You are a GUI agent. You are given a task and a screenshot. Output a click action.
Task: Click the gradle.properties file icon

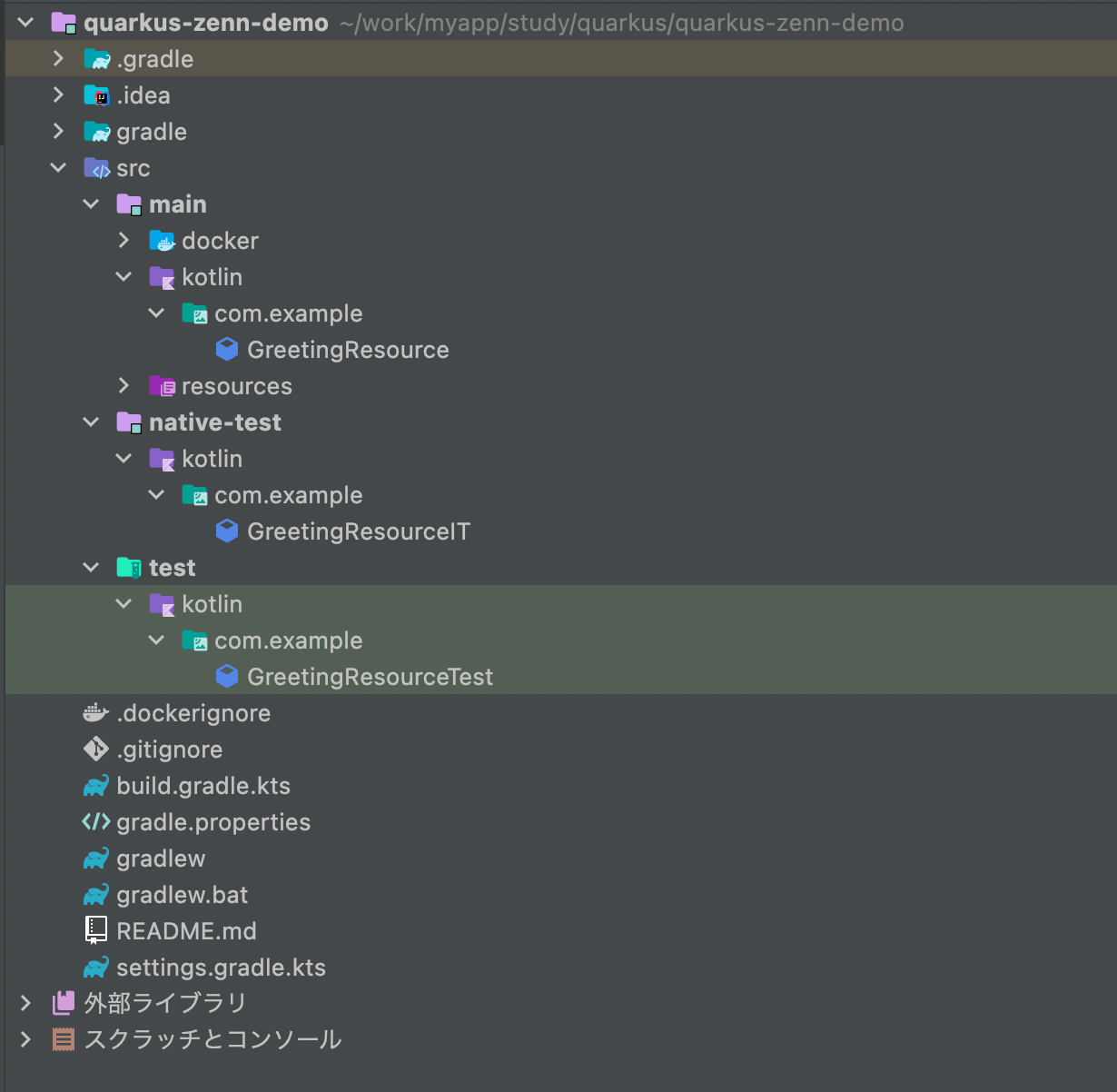coord(96,822)
